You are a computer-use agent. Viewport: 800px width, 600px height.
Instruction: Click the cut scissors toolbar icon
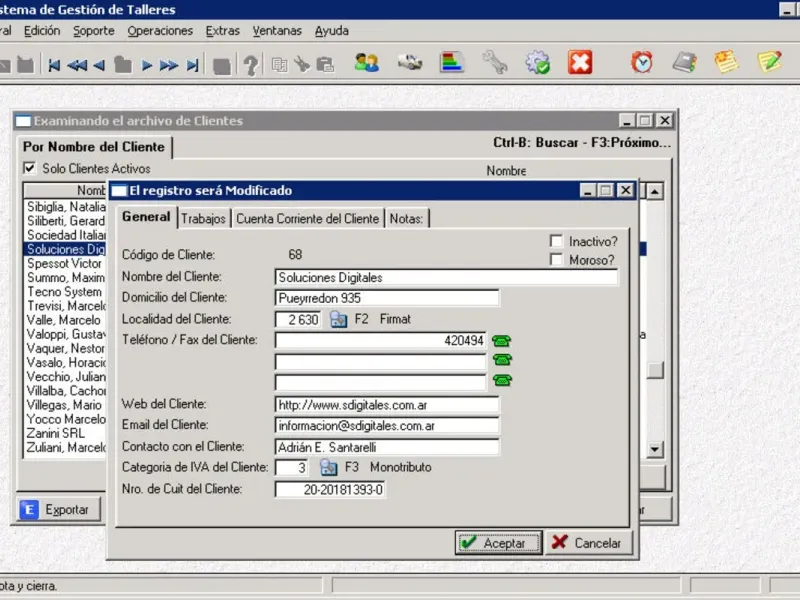pyautogui.click(x=302, y=65)
